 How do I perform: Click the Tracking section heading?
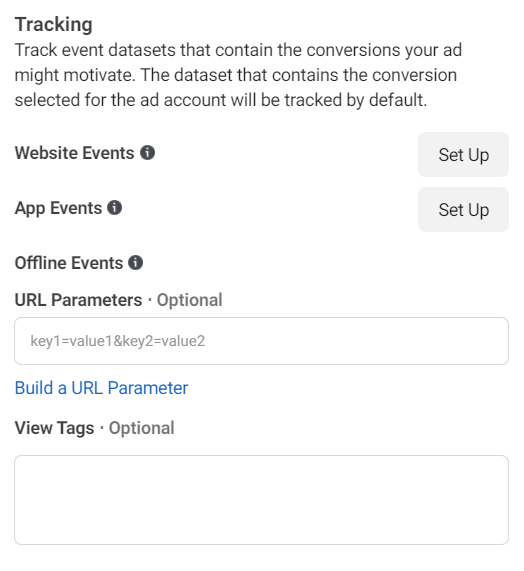pos(54,25)
